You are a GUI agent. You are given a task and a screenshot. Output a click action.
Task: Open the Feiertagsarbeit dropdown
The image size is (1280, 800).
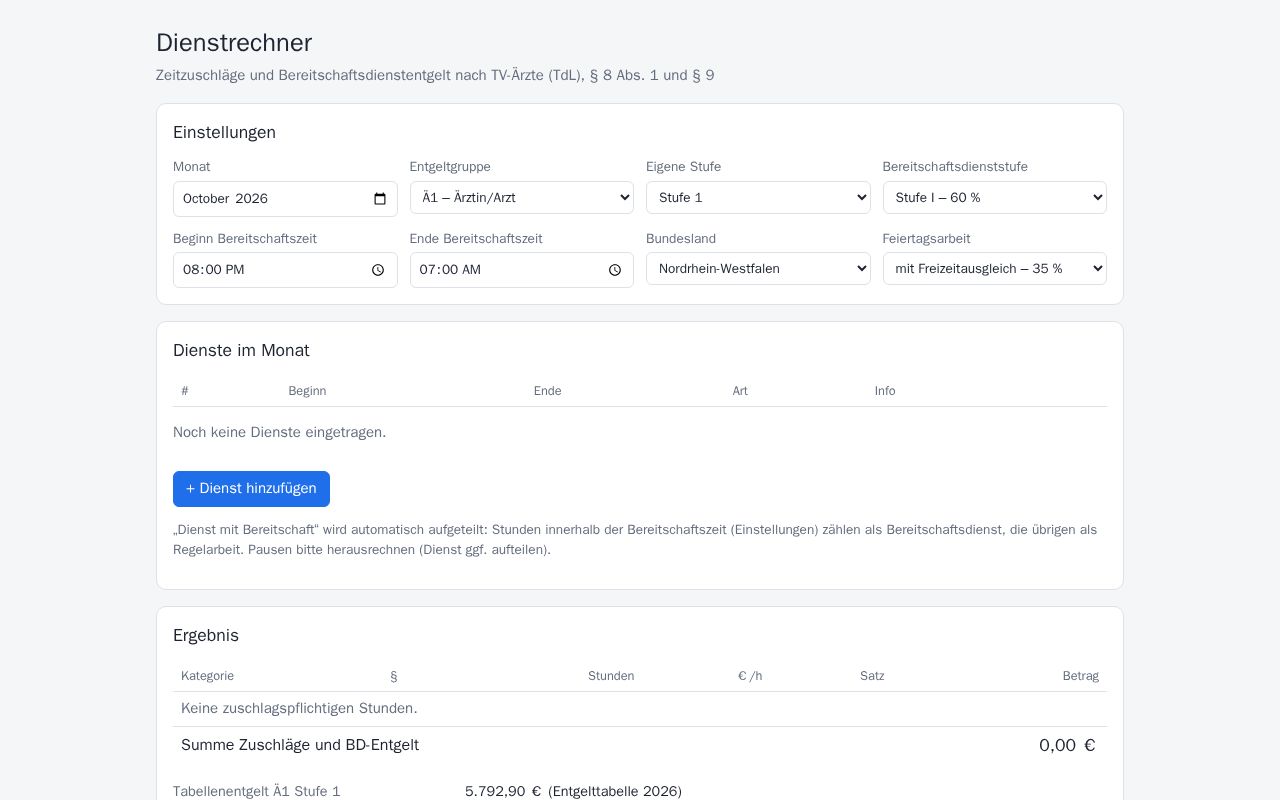point(995,269)
